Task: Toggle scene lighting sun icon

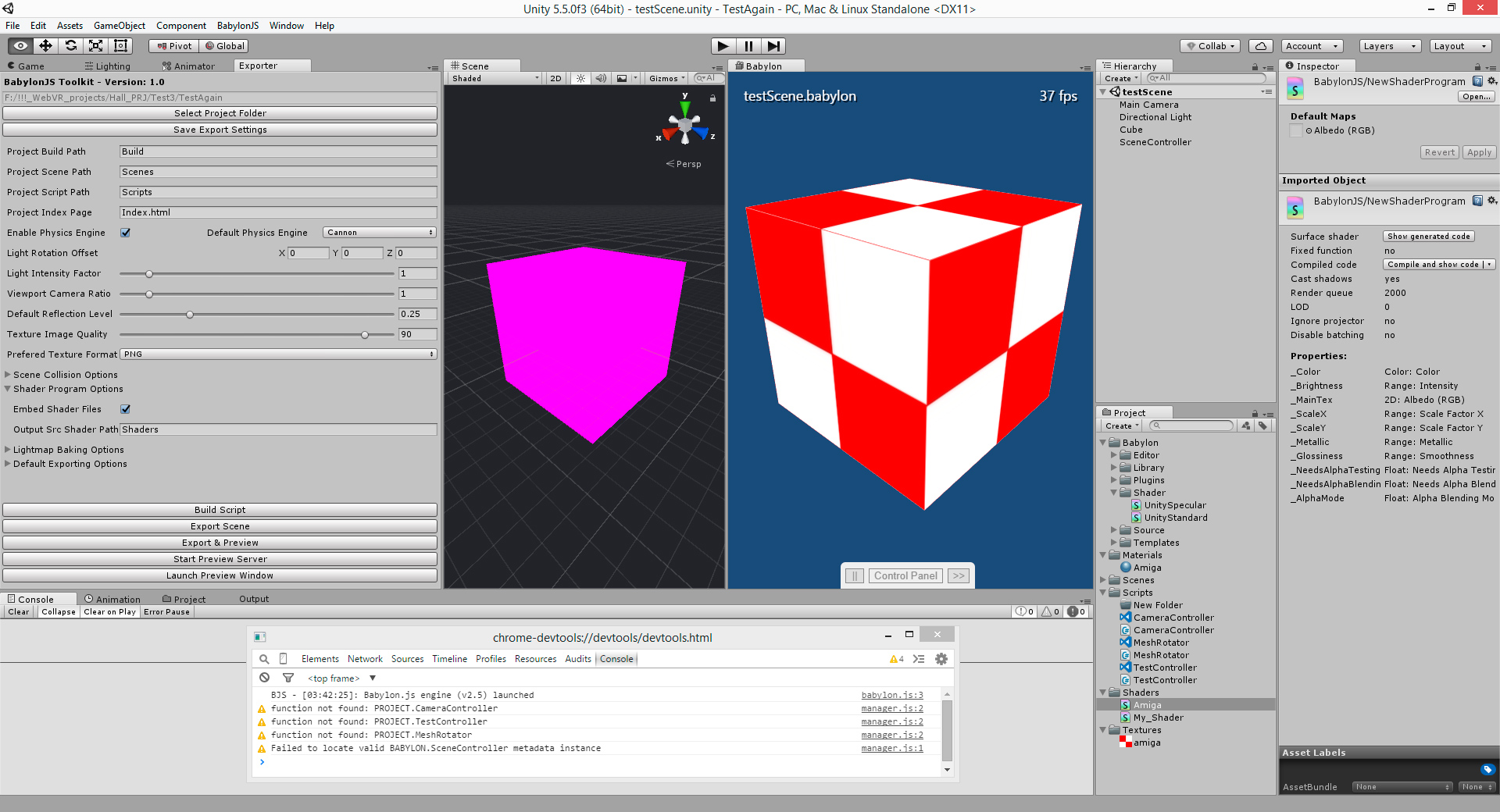Action: [580, 78]
